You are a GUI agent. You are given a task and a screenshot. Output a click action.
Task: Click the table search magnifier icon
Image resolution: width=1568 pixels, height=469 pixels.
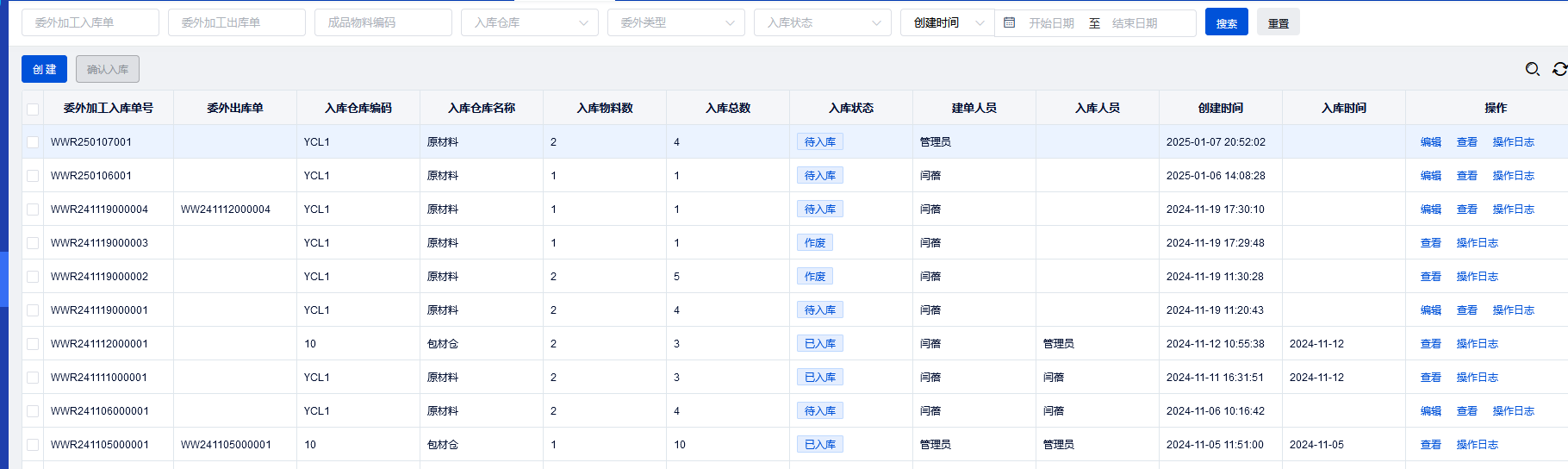point(1532,69)
